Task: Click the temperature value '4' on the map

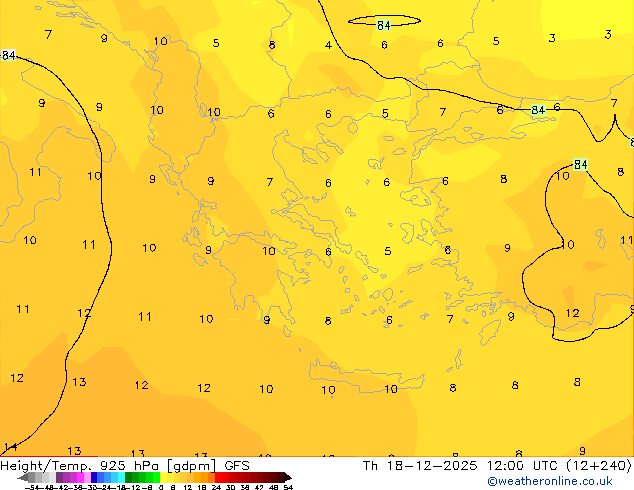Action: coord(328,45)
